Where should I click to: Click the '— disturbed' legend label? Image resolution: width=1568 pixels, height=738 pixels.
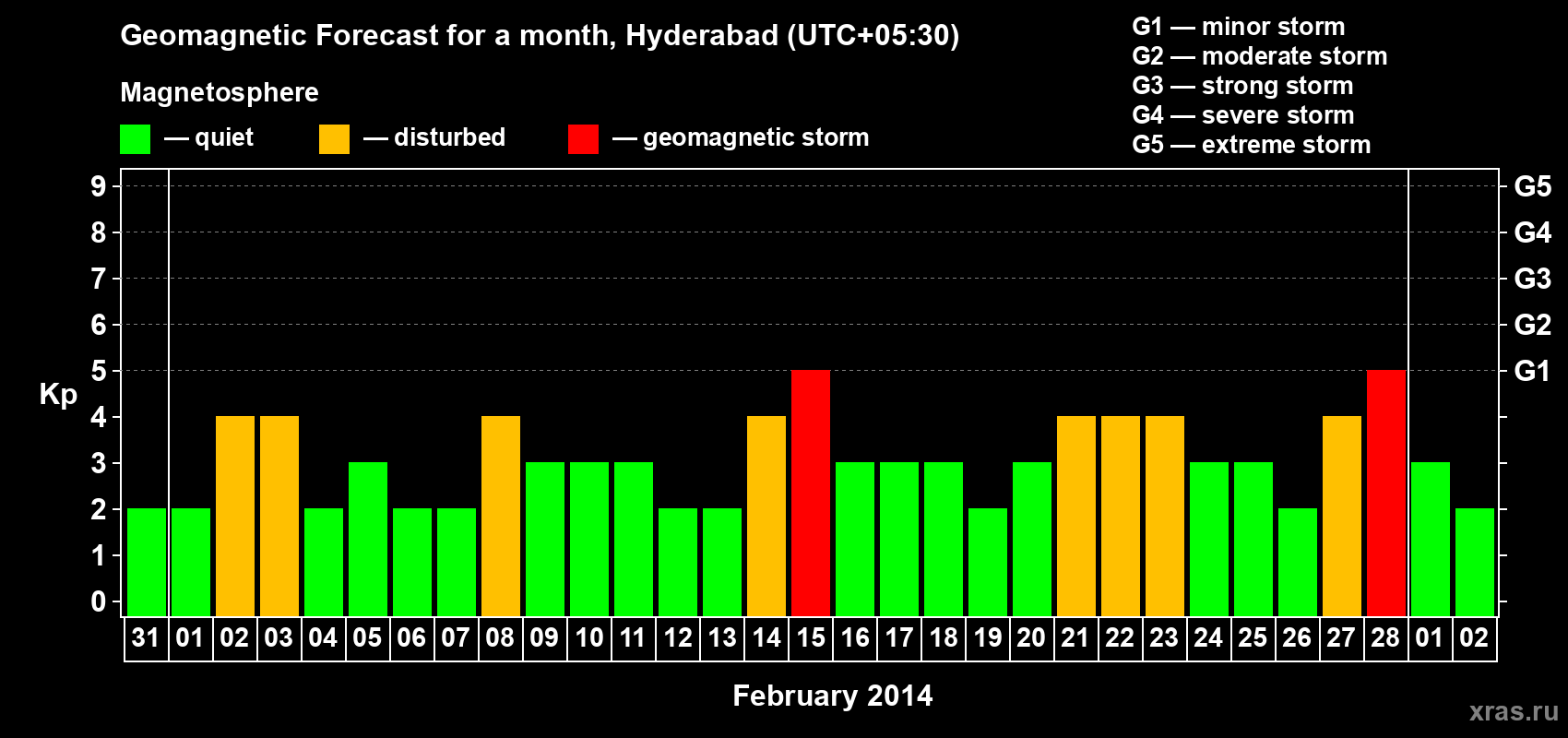tap(434, 137)
